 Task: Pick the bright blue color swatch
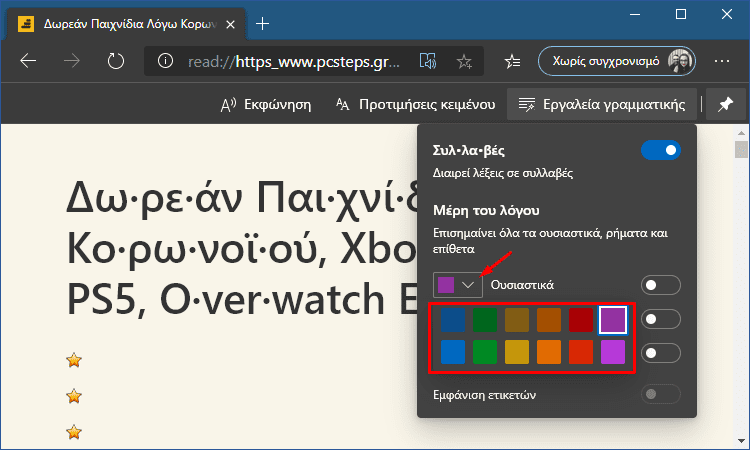tap(452, 352)
